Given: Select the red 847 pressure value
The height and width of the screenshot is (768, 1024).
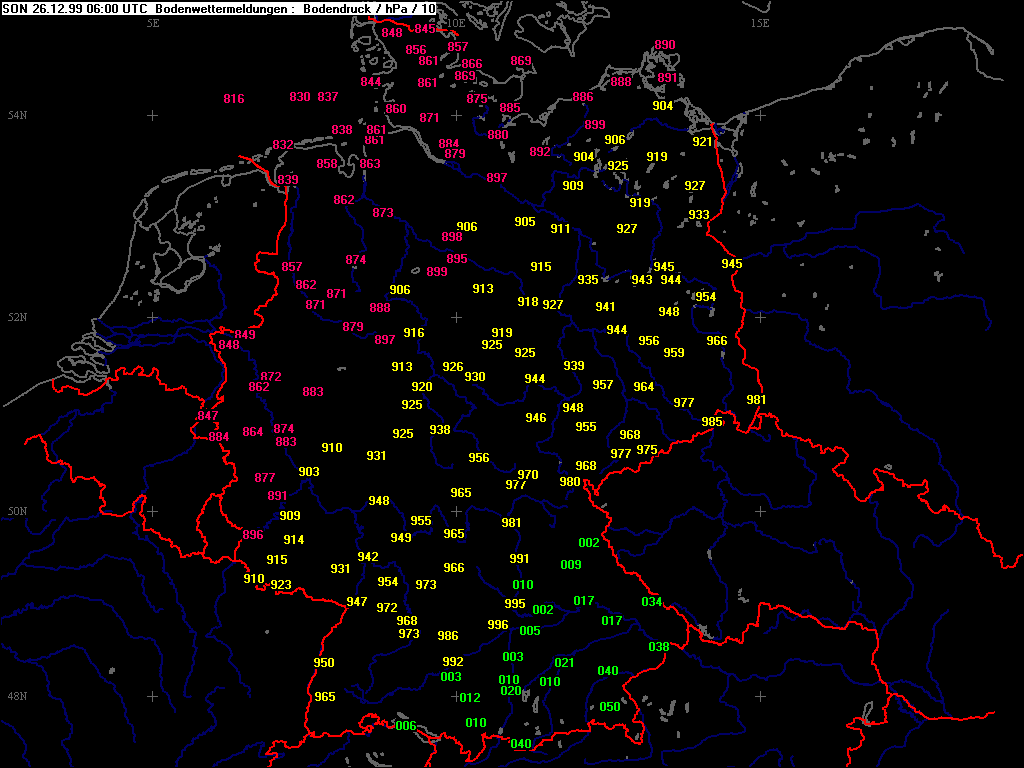Looking at the screenshot, I should 208,416.
